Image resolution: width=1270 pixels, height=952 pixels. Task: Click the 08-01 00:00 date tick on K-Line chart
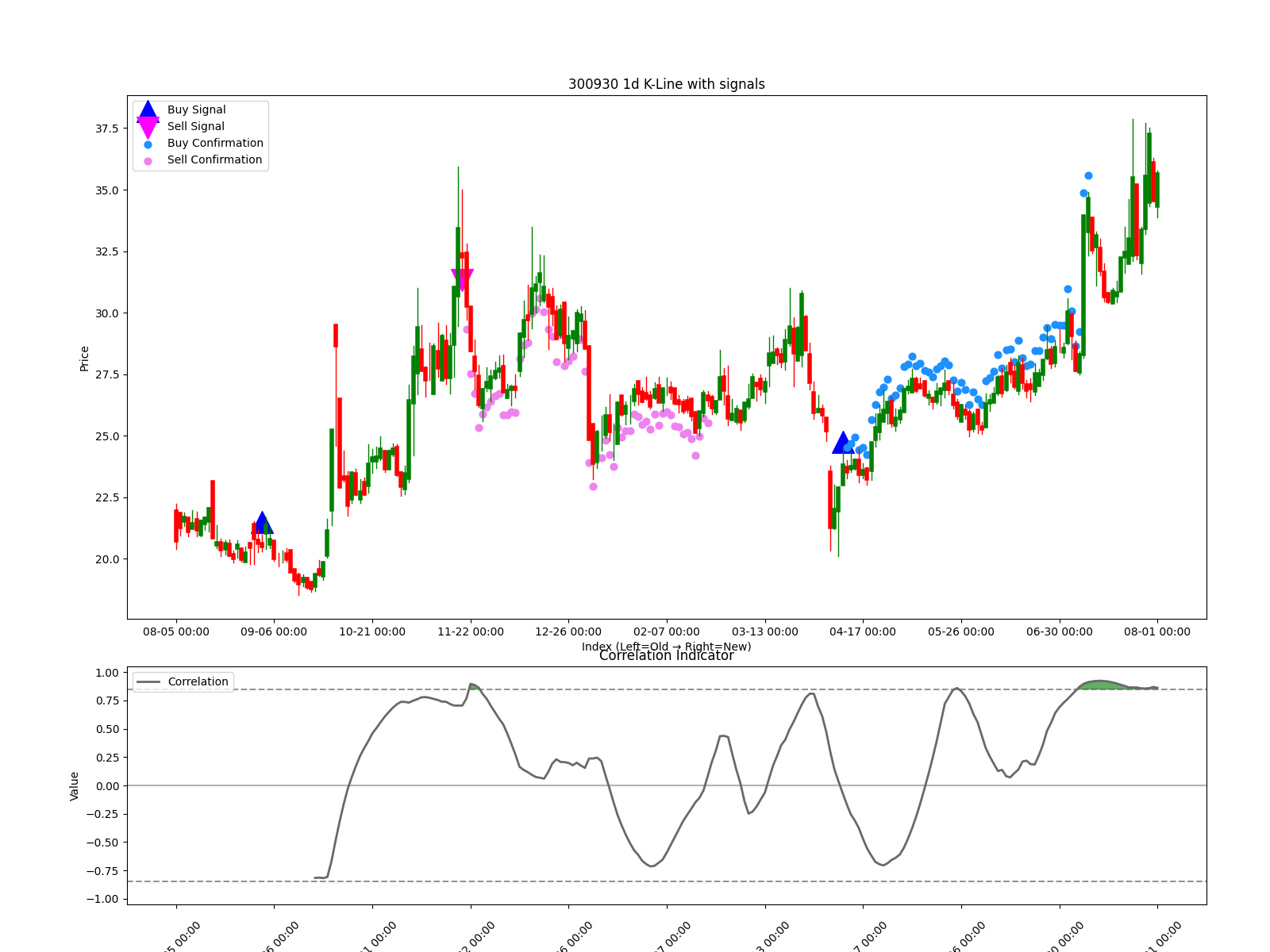1157,632
